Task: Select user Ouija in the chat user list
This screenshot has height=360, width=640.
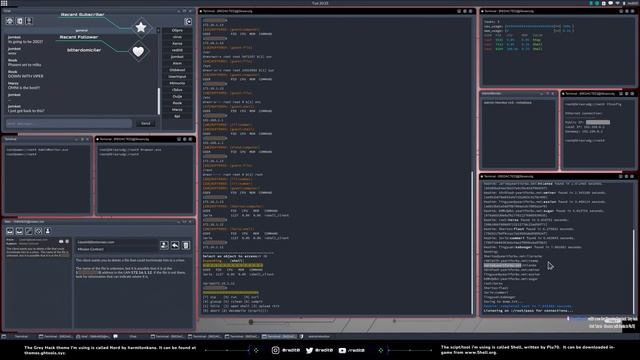Action: pos(177,96)
